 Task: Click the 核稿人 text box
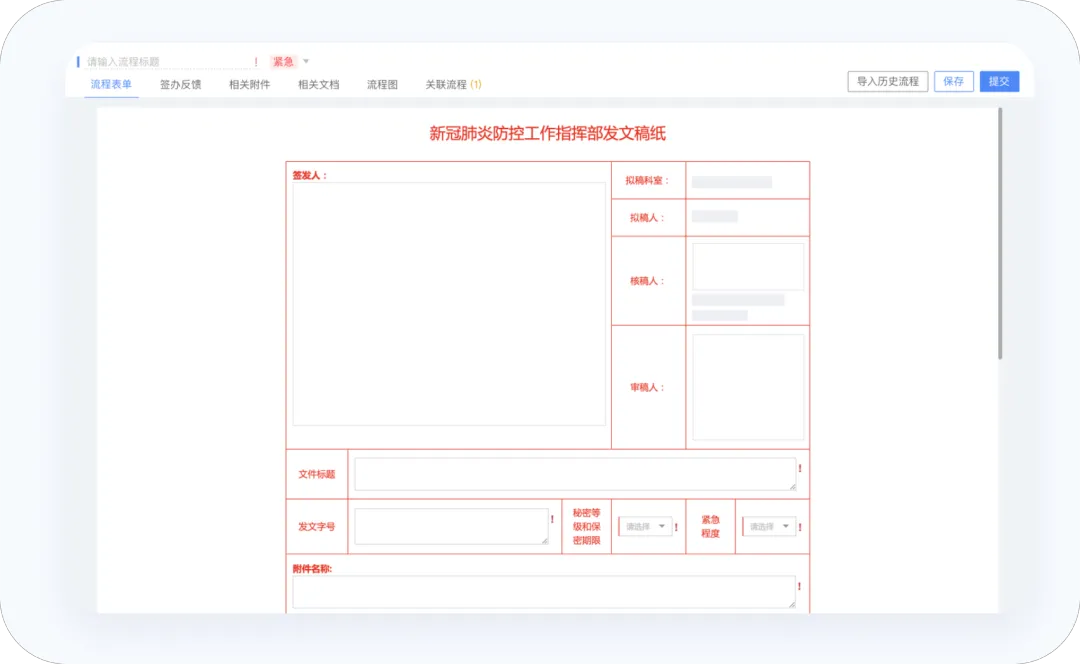pyautogui.click(x=748, y=267)
